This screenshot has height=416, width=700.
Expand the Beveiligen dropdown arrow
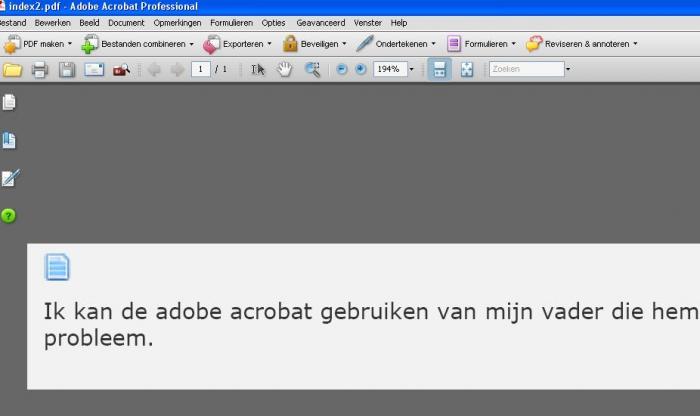tap(344, 44)
